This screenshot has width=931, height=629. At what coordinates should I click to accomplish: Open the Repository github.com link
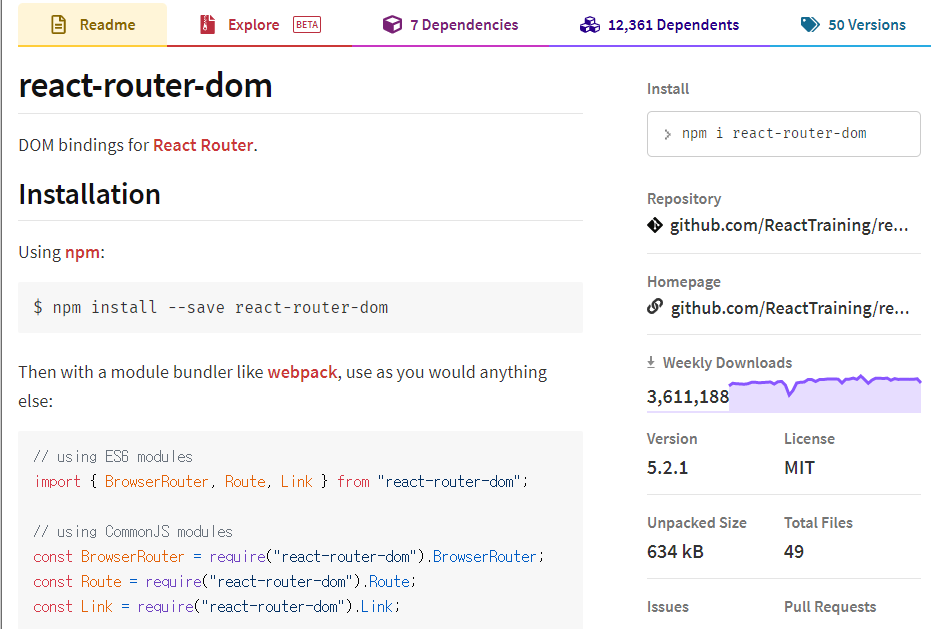[x=789, y=225]
